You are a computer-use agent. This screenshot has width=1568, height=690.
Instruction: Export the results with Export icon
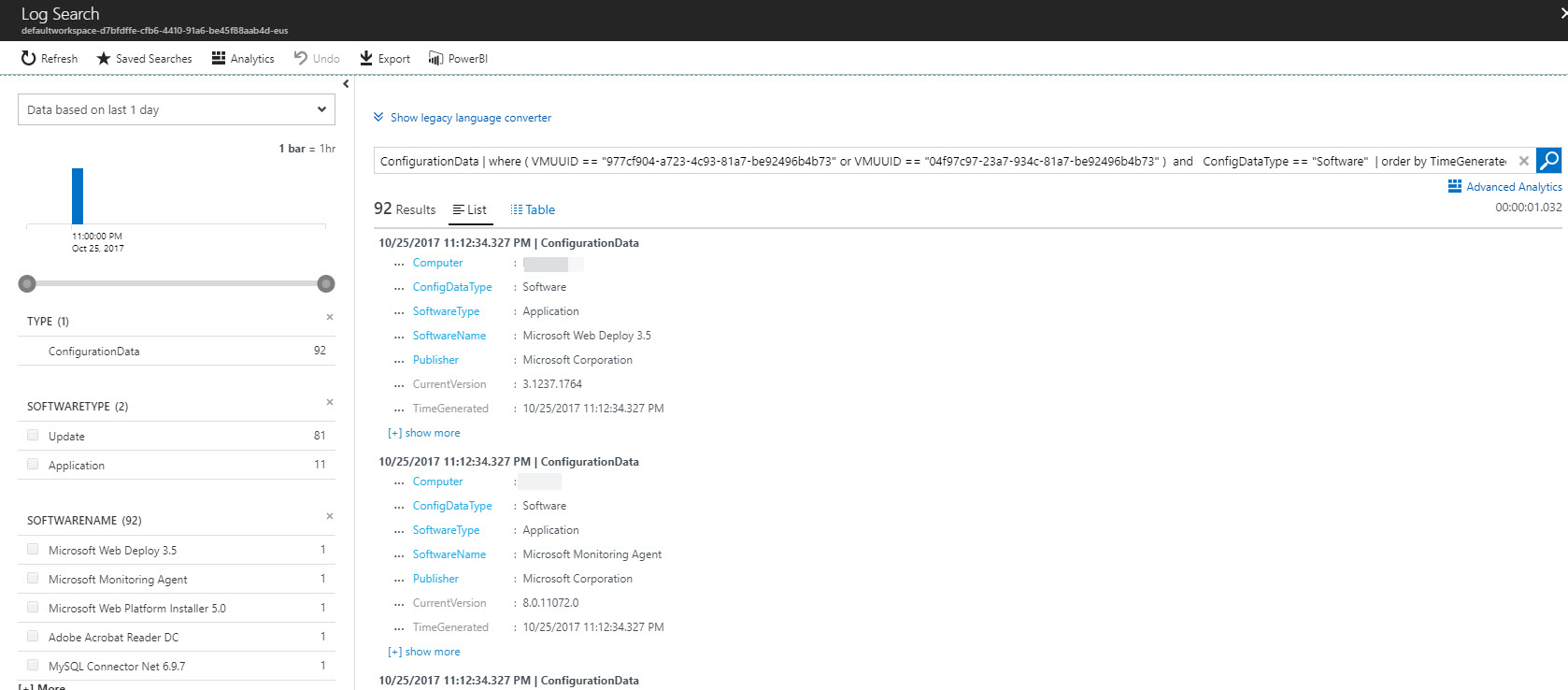point(366,58)
